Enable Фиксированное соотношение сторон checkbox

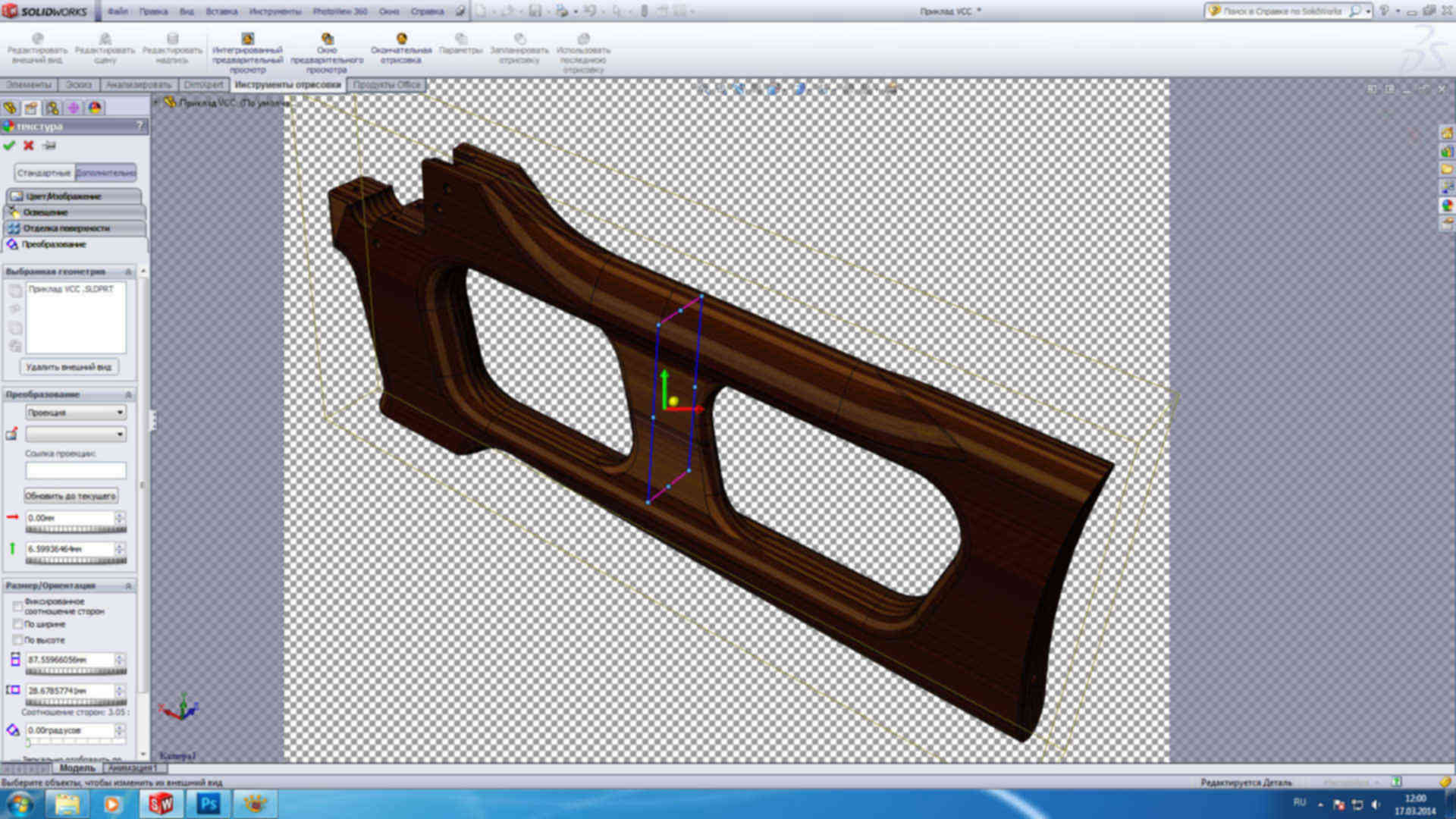click(x=17, y=606)
